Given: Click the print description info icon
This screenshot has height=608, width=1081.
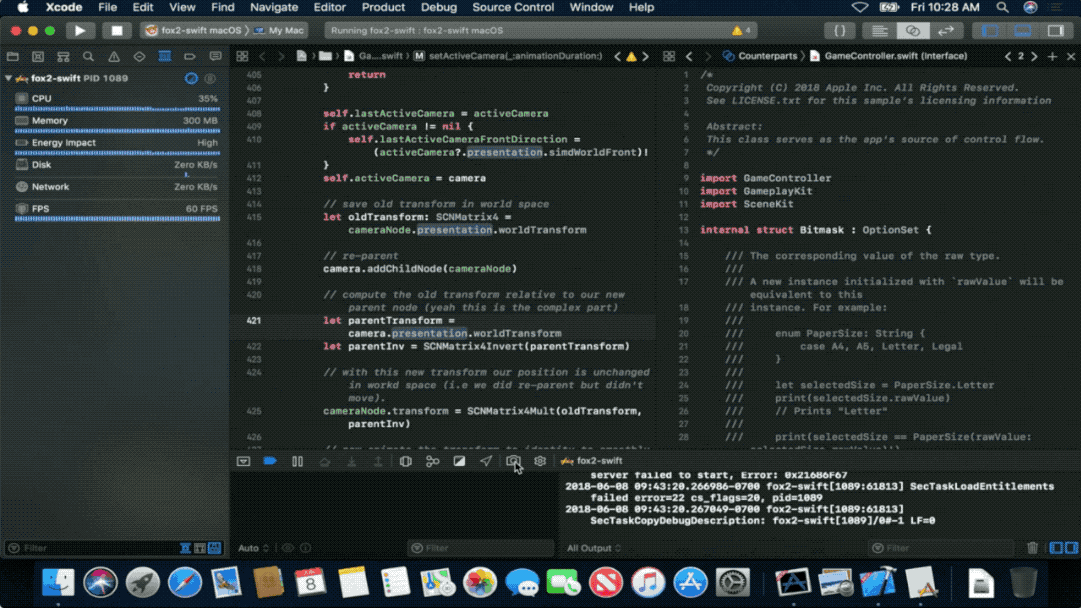Looking at the screenshot, I should [x=305, y=548].
